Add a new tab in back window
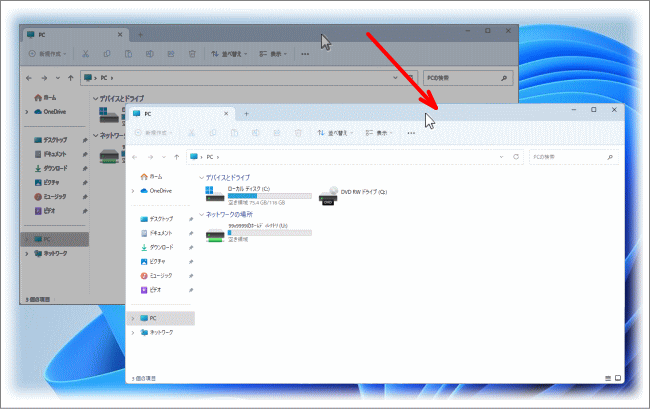 coord(140,35)
